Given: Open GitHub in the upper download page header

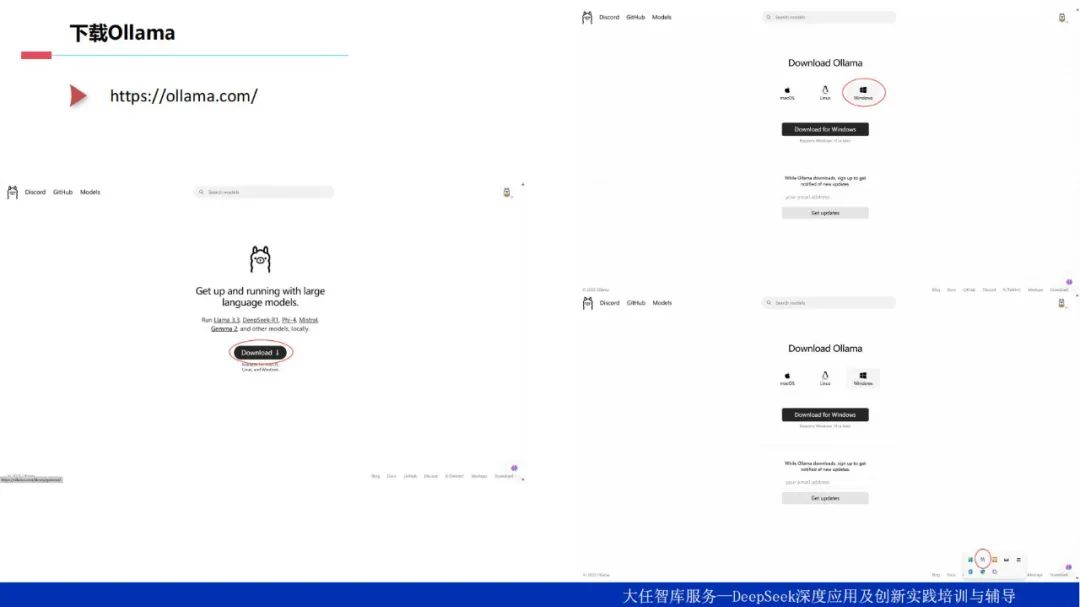Looking at the screenshot, I should click(636, 17).
